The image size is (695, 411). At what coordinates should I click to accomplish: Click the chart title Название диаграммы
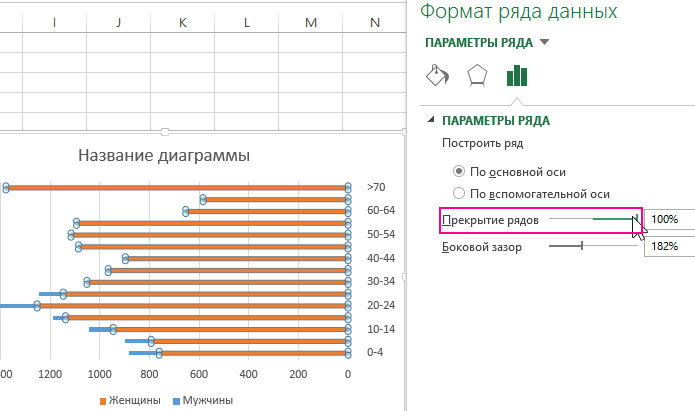pos(164,156)
